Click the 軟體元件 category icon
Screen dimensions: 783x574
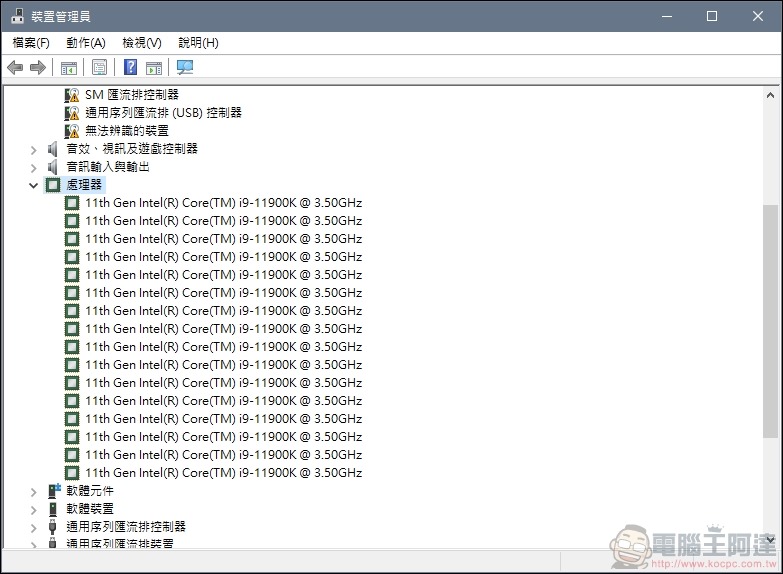click(x=53, y=491)
